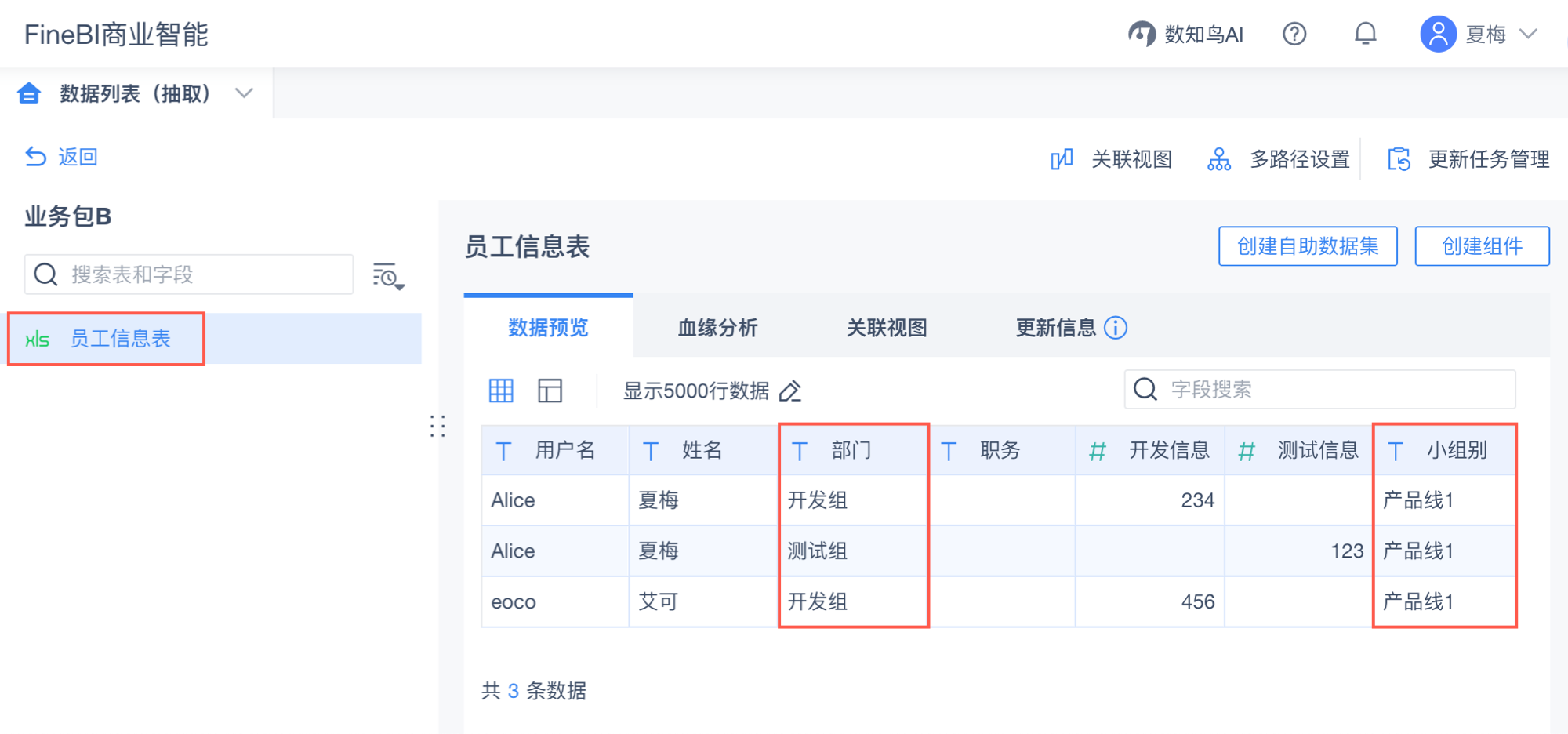Screen dimensions: 1568x734
Task: Edit the displayed row count pencil icon
Action: click(790, 391)
